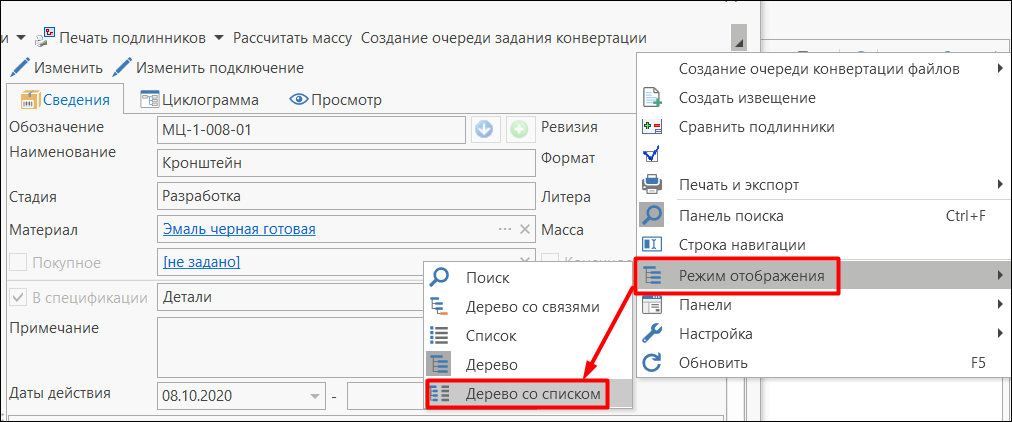The width and height of the screenshot is (1012, 422).
Task: Open the Настройка submenu
Action: pyautogui.click(x=824, y=334)
